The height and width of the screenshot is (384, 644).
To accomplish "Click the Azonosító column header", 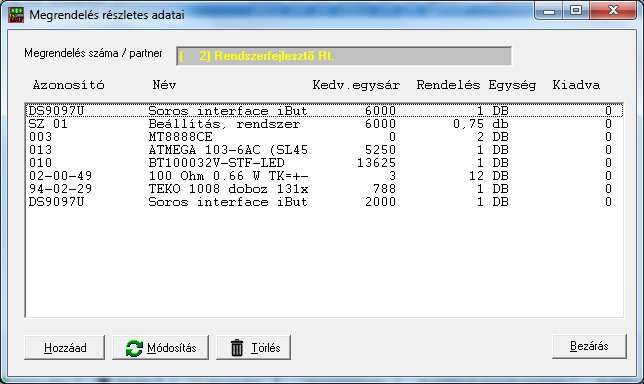I will 69,85.
